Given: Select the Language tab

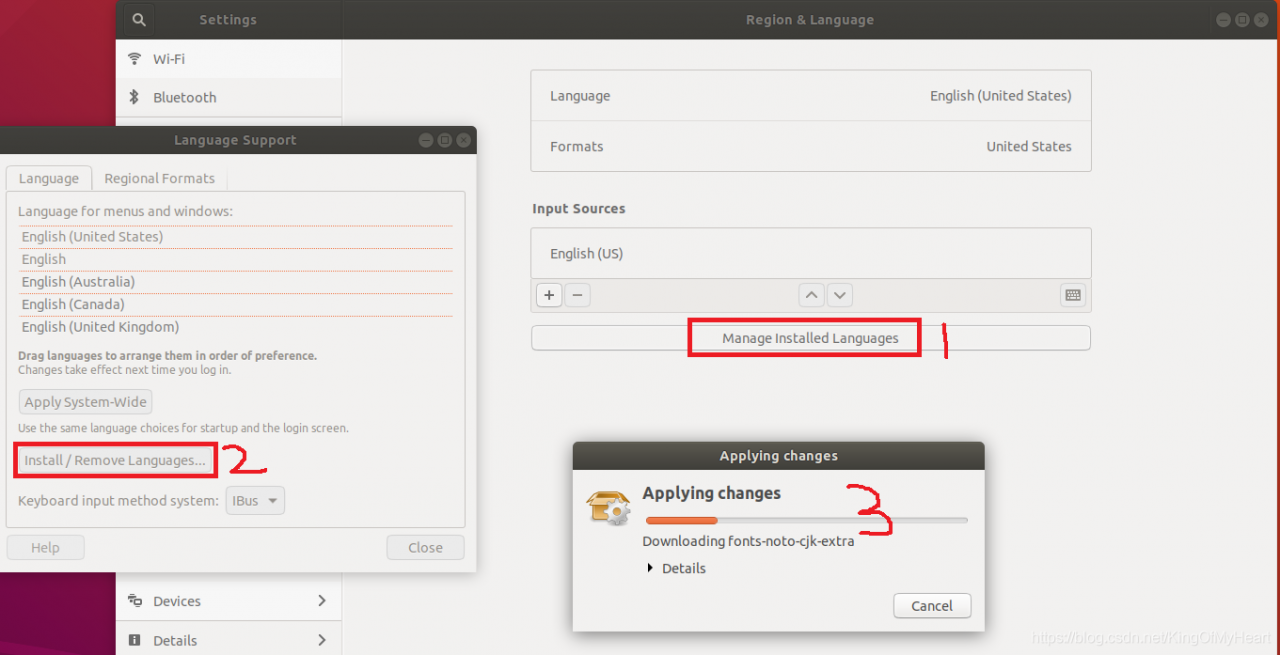Looking at the screenshot, I should [48, 178].
